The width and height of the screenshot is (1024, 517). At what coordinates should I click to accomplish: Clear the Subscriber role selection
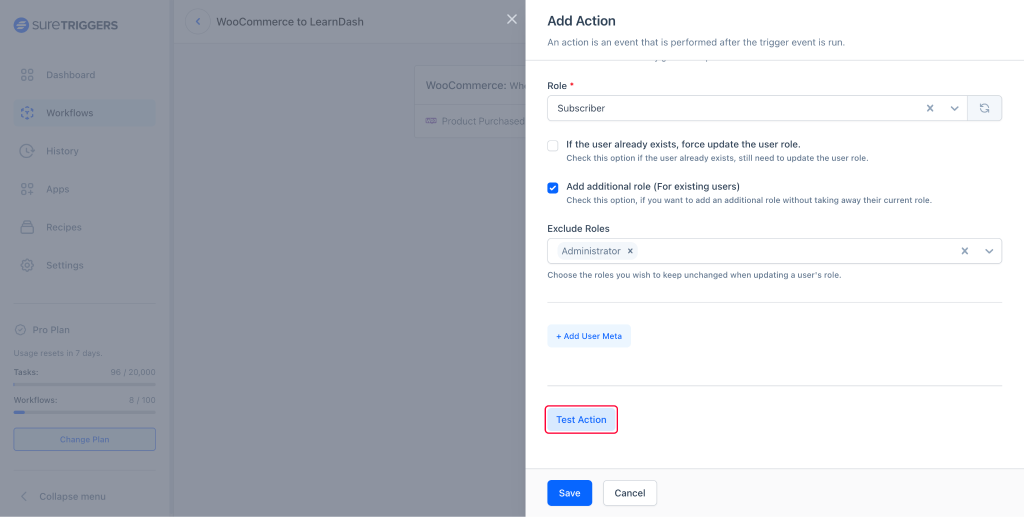(930, 108)
